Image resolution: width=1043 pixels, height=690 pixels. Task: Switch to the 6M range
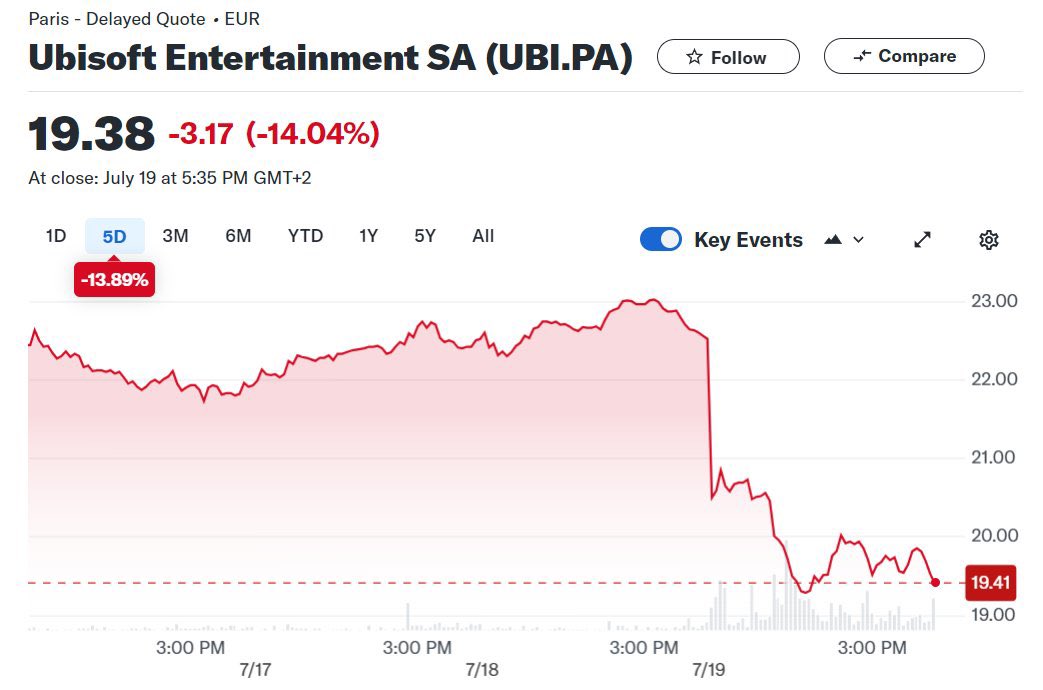point(238,236)
